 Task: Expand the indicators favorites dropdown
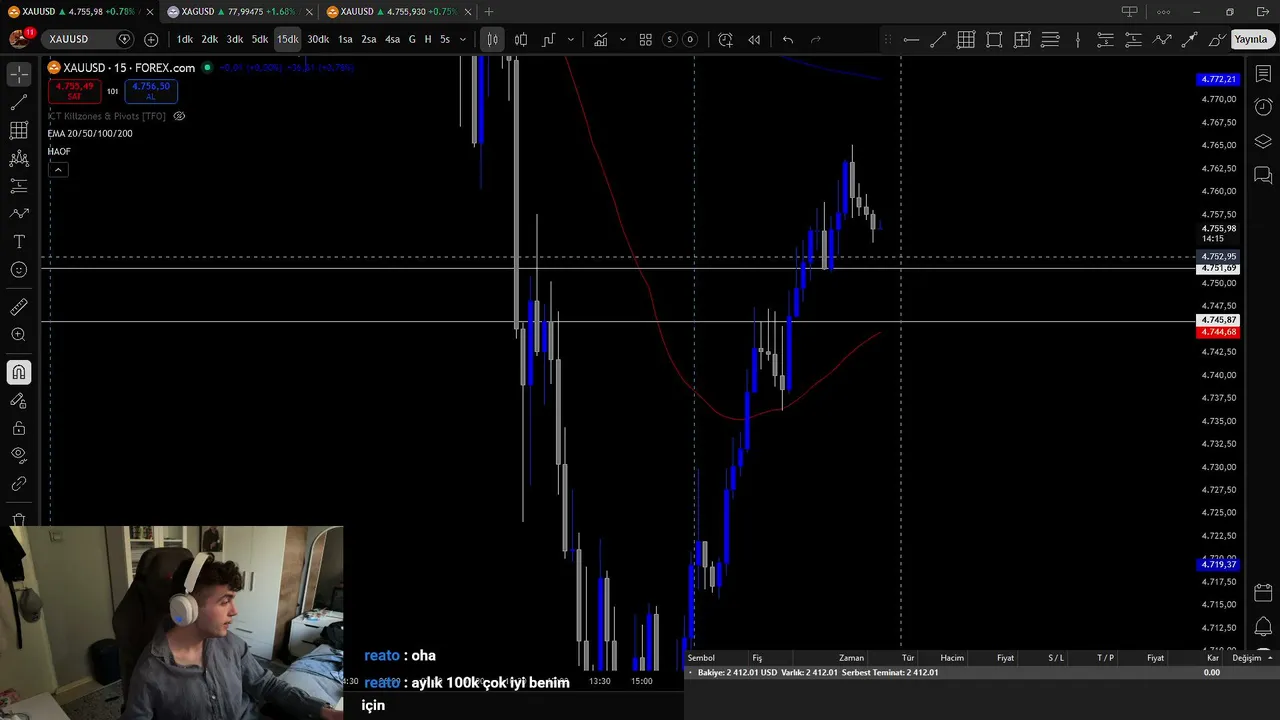click(622, 39)
